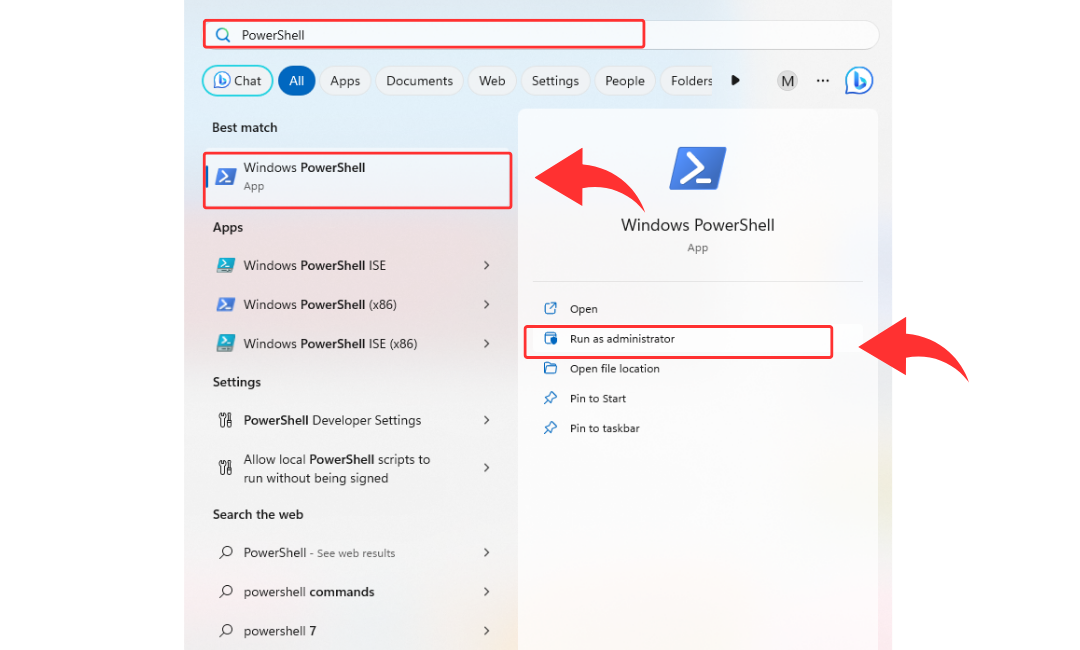The width and height of the screenshot is (1080, 650).
Task: Open the M user account avatar
Action: coord(788,81)
